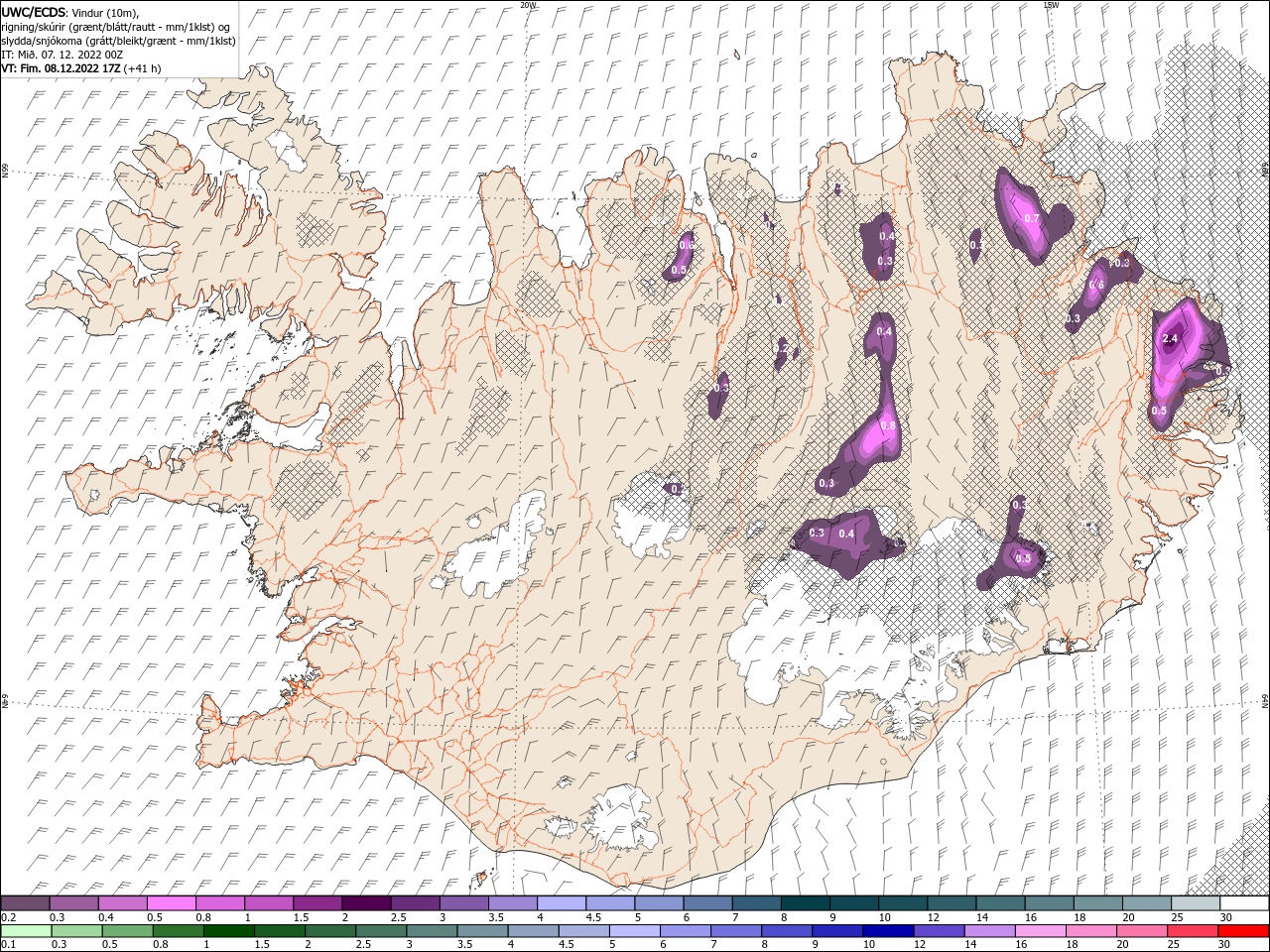The width and height of the screenshot is (1270, 952).
Task: Click the IT: Mið. 07. 12. 2022 00Z line
Action: click(x=64, y=55)
